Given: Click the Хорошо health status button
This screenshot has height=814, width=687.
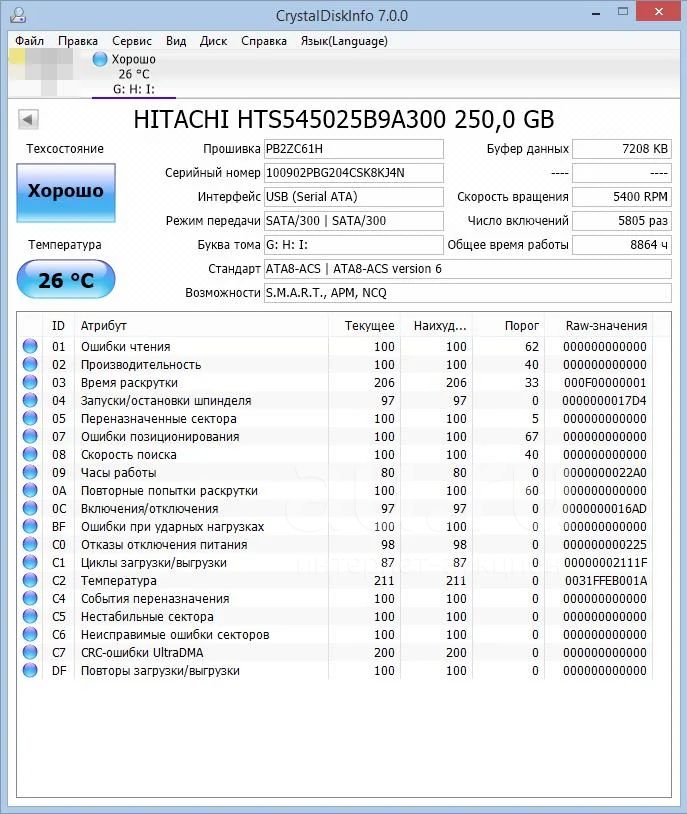Looking at the screenshot, I should tap(66, 193).
